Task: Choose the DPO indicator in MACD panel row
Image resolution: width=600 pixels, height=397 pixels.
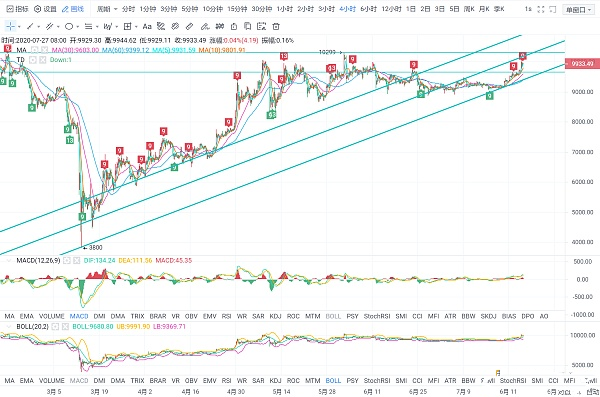Action: [528, 316]
